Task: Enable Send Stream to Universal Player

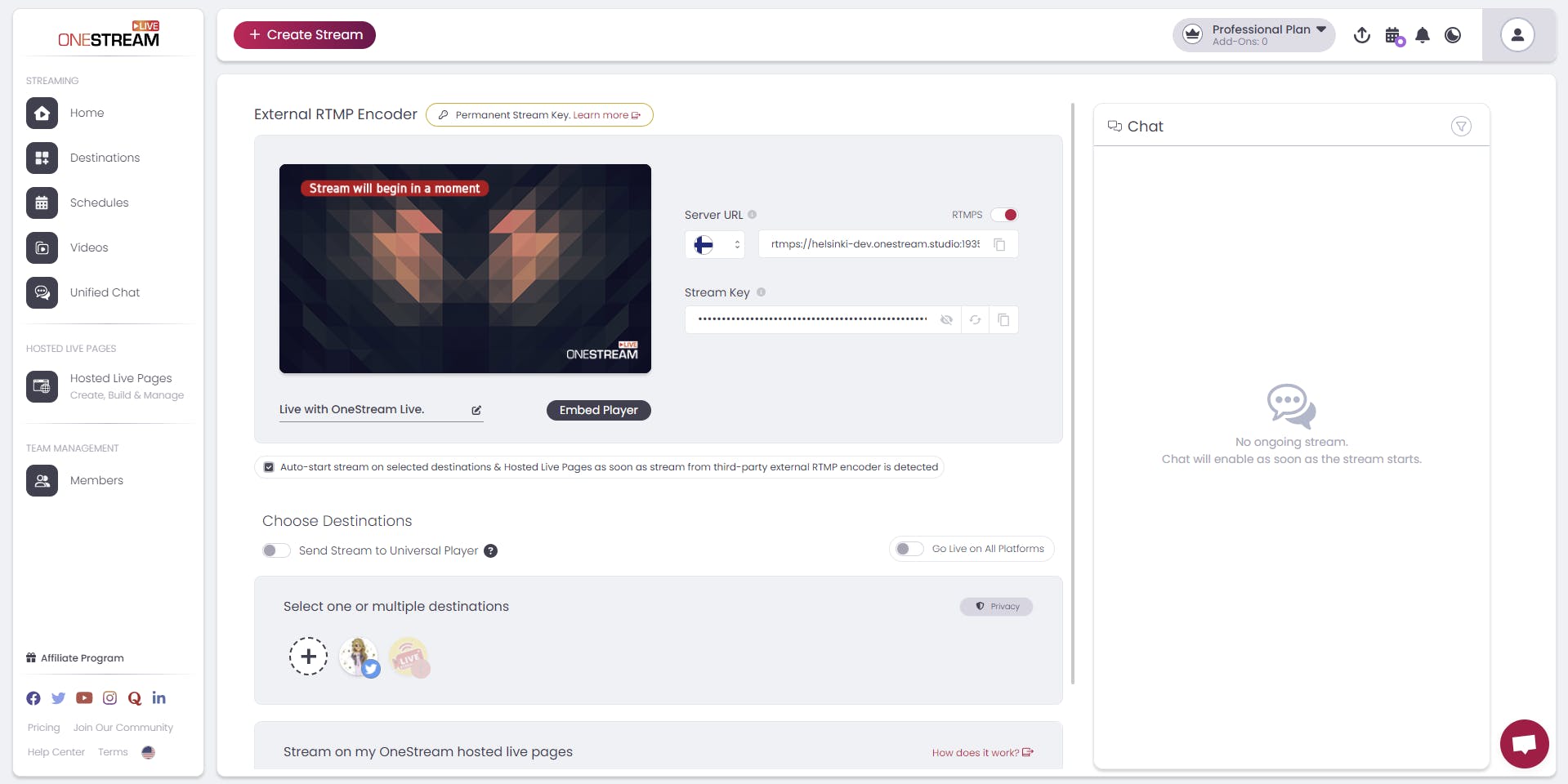Action: point(276,550)
